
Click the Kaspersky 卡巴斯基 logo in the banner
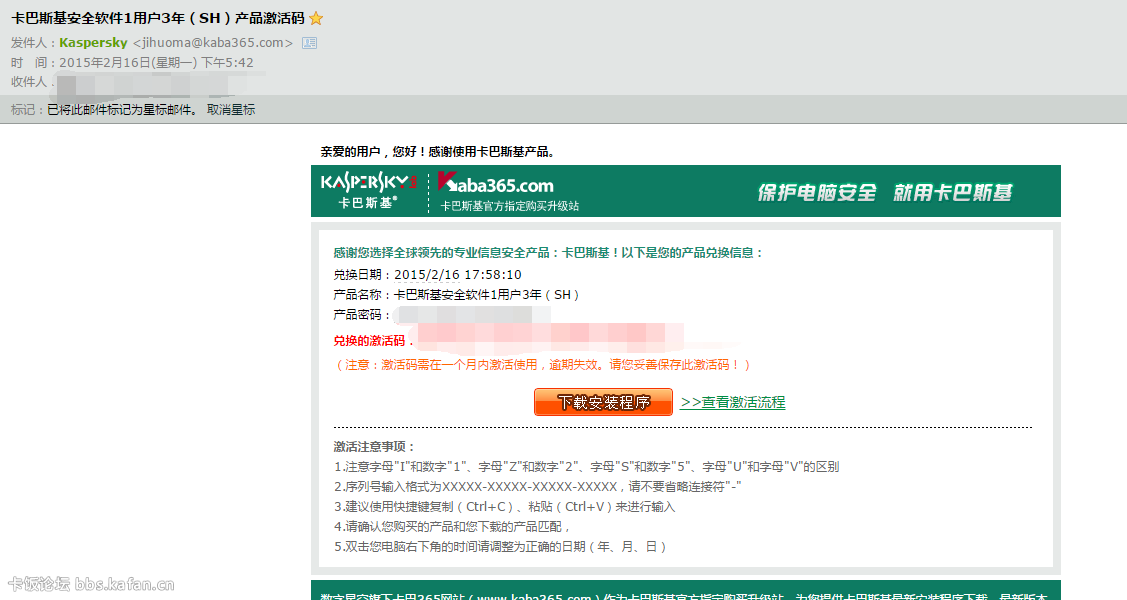[368, 191]
